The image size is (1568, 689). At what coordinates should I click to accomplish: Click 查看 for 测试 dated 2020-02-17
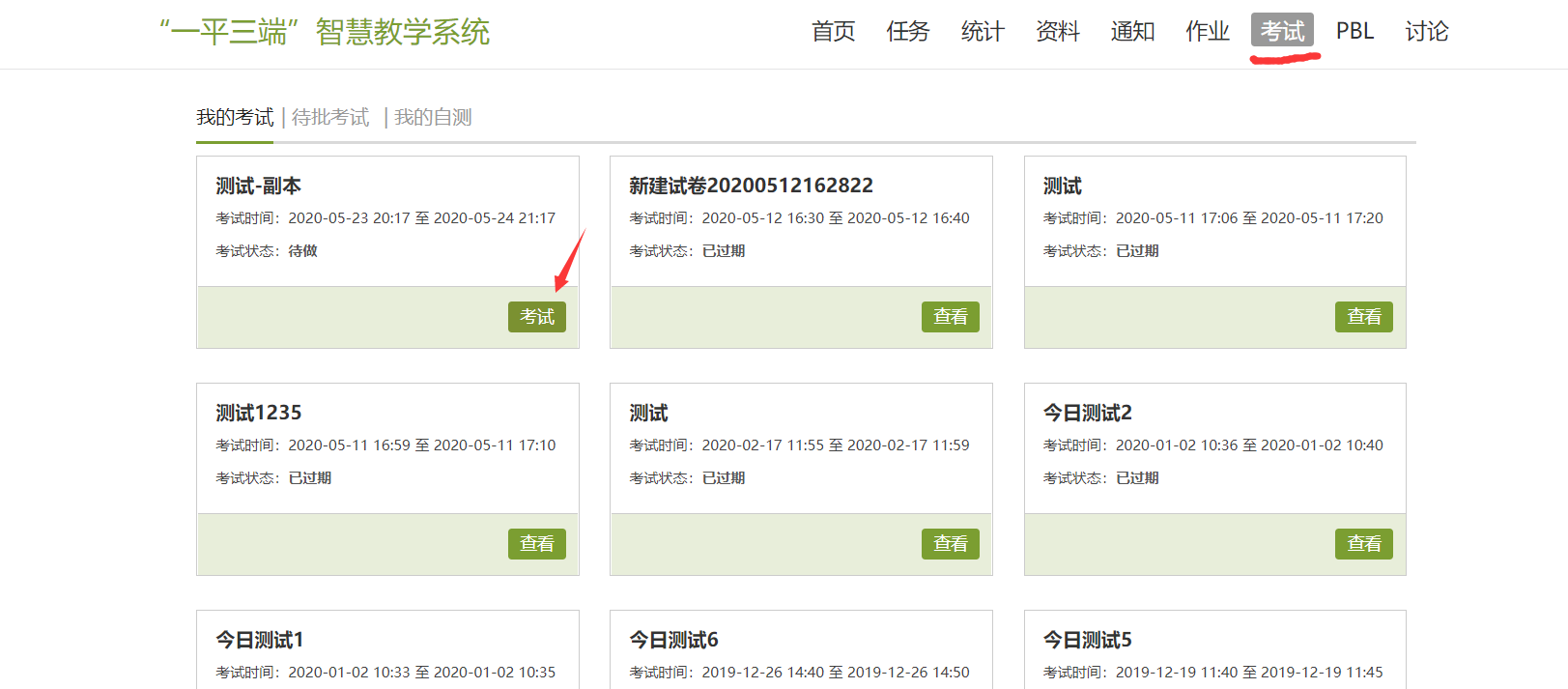point(950,544)
